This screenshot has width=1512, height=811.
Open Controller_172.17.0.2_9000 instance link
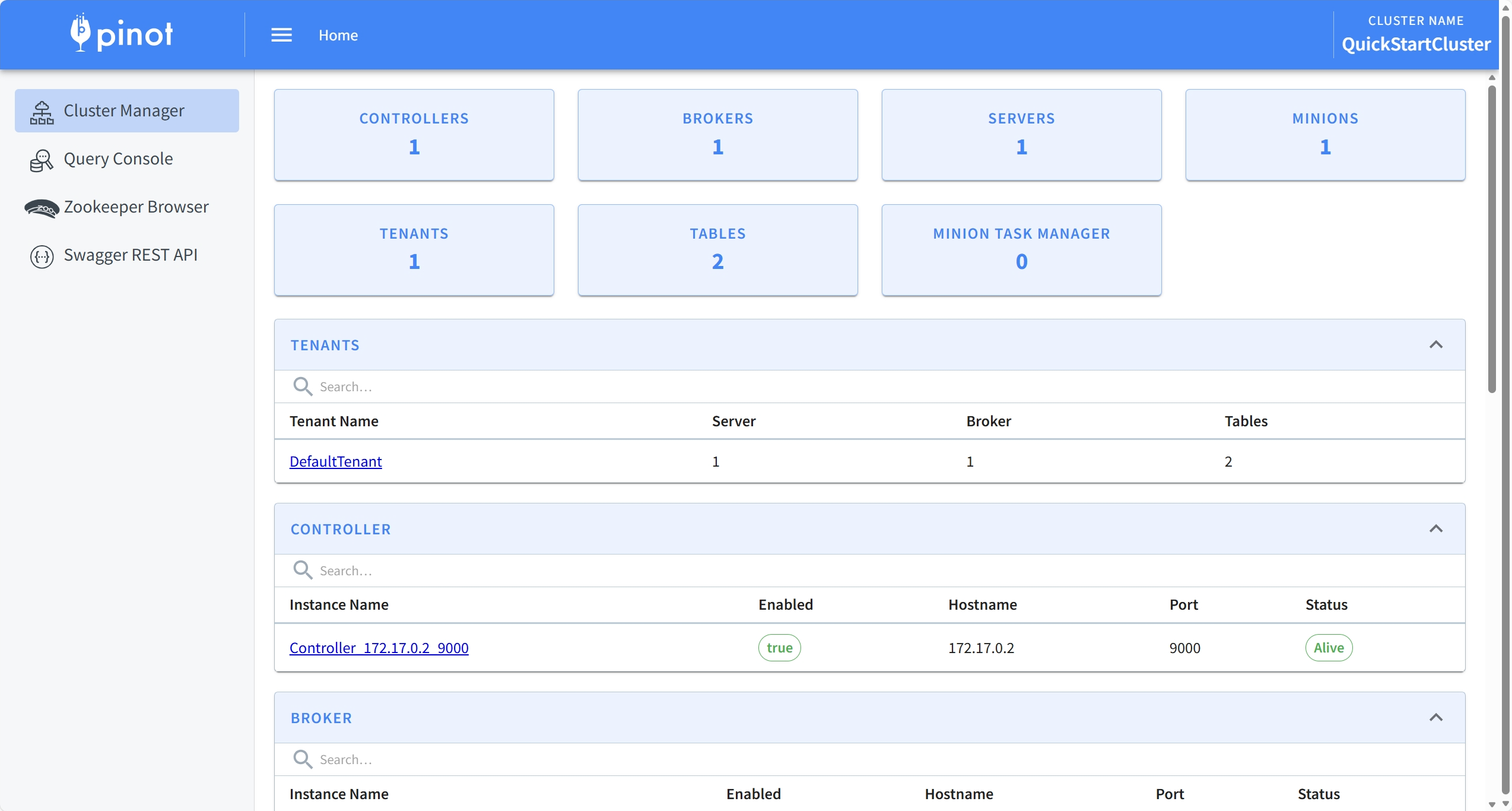[x=379, y=648]
